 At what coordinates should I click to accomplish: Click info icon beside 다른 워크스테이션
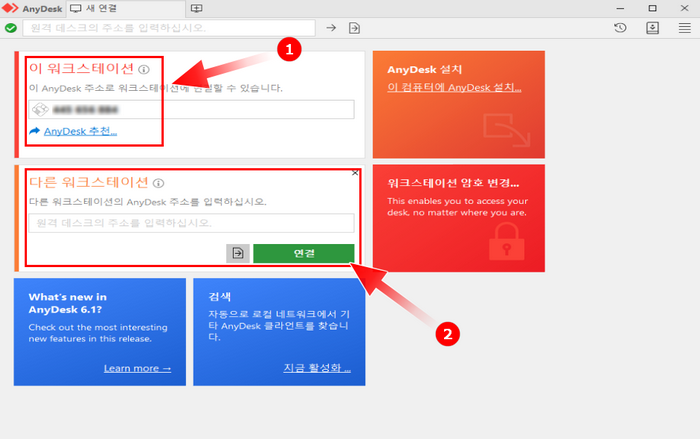point(158,183)
